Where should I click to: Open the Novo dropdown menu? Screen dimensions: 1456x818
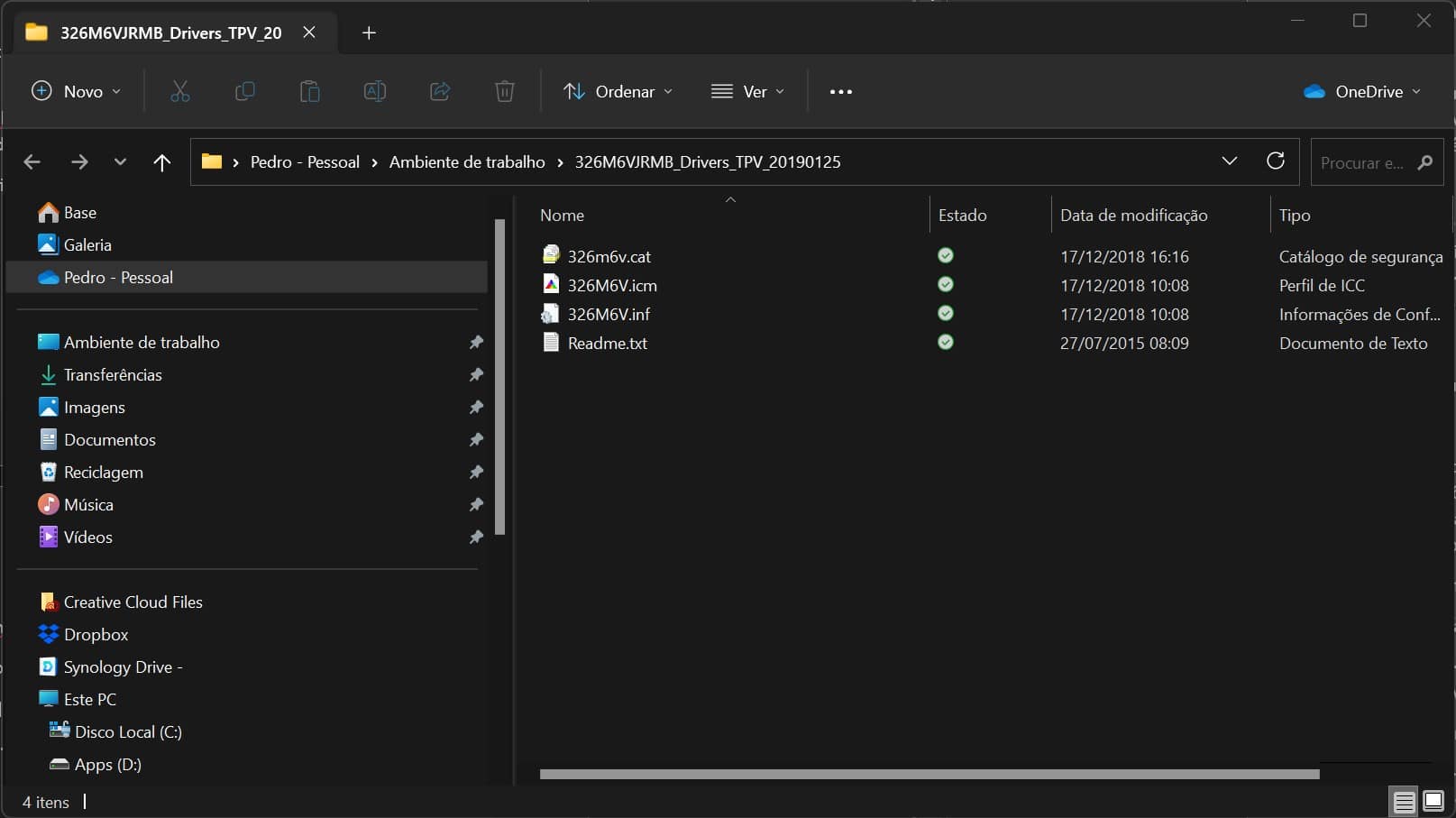tap(76, 91)
